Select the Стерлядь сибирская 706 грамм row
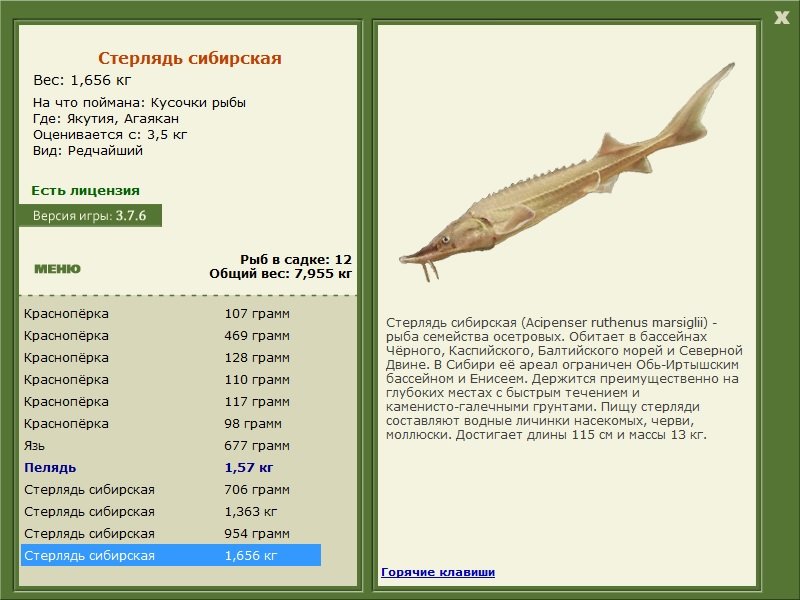This screenshot has width=800, height=600. click(x=171, y=489)
